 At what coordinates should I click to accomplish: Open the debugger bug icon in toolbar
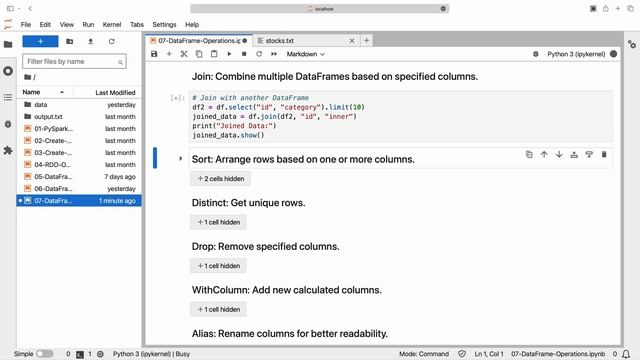[x=536, y=54]
